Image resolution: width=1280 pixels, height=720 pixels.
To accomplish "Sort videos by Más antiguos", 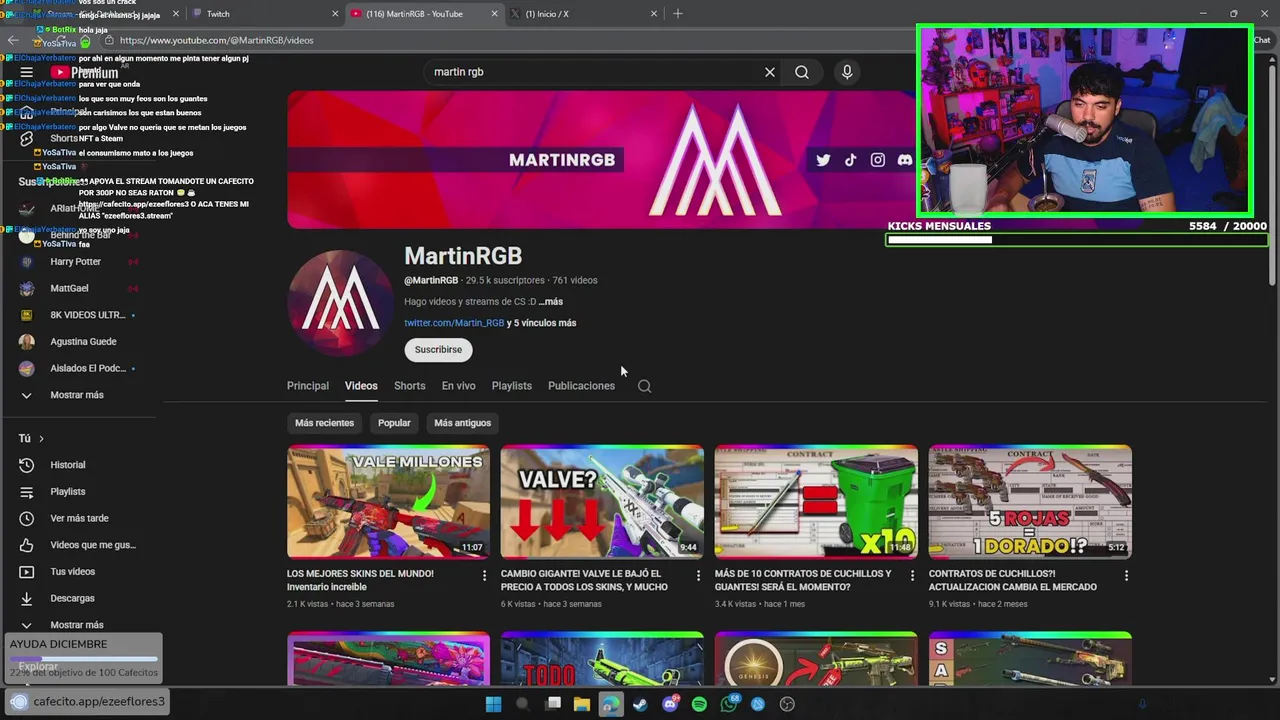I will coord(462,423).
